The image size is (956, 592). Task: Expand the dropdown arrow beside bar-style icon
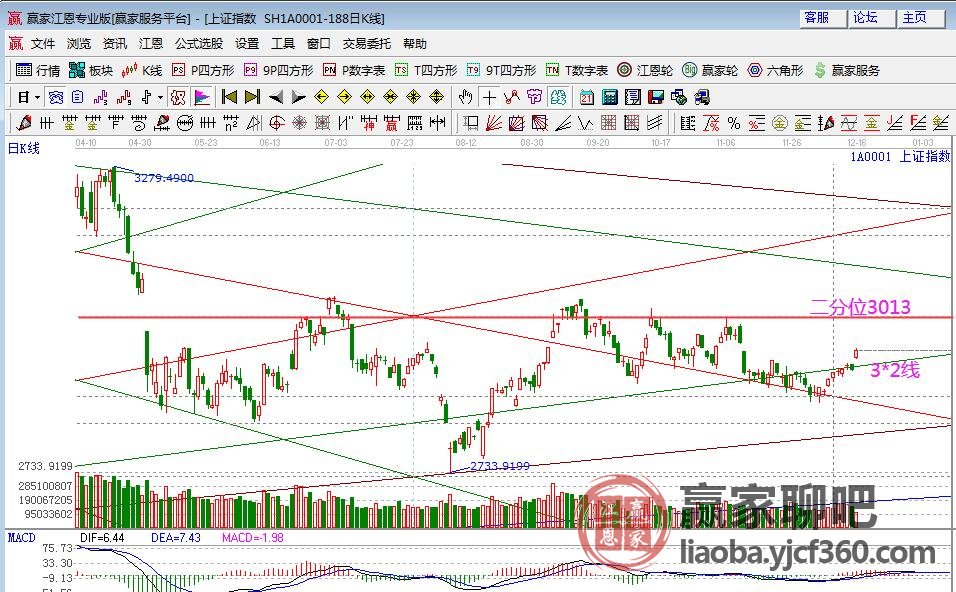coord(160,98)
